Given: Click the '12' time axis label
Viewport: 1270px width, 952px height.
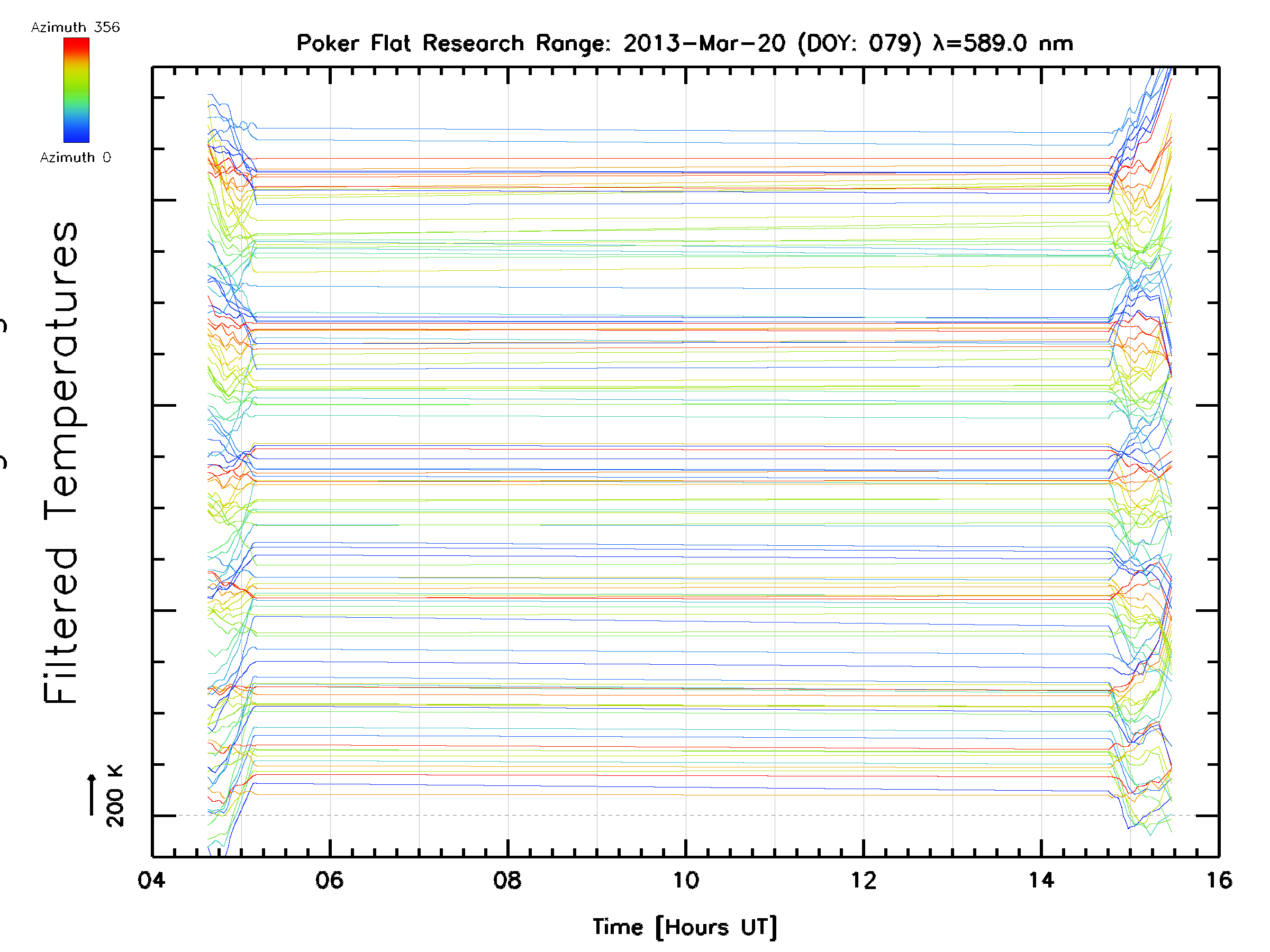Looking at the screenshot, I should coord(864,880).
